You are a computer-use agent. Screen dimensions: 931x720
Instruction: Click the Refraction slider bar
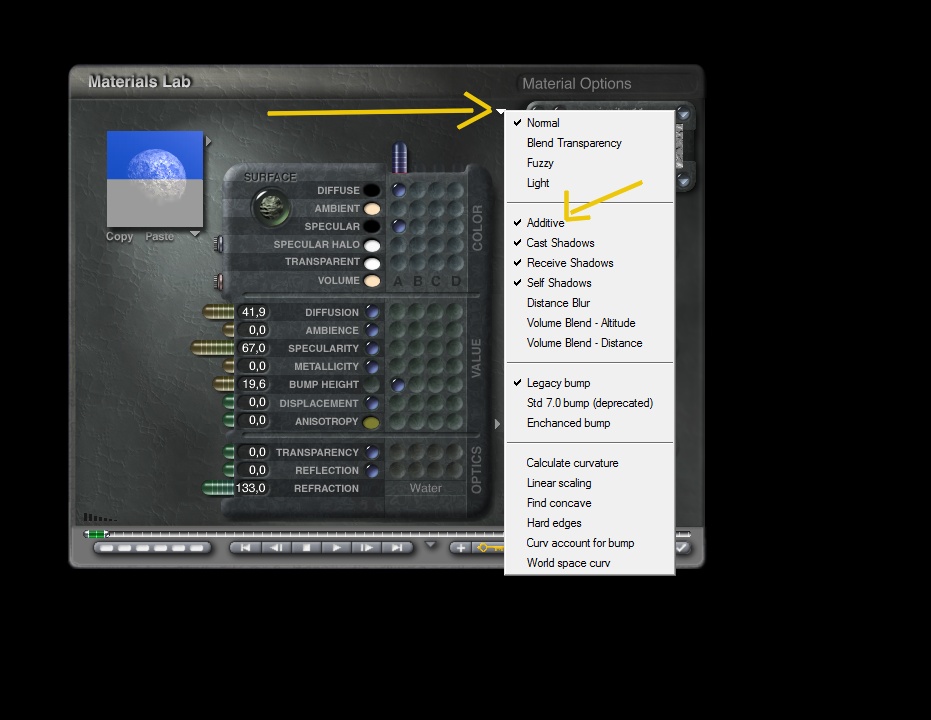218,489
